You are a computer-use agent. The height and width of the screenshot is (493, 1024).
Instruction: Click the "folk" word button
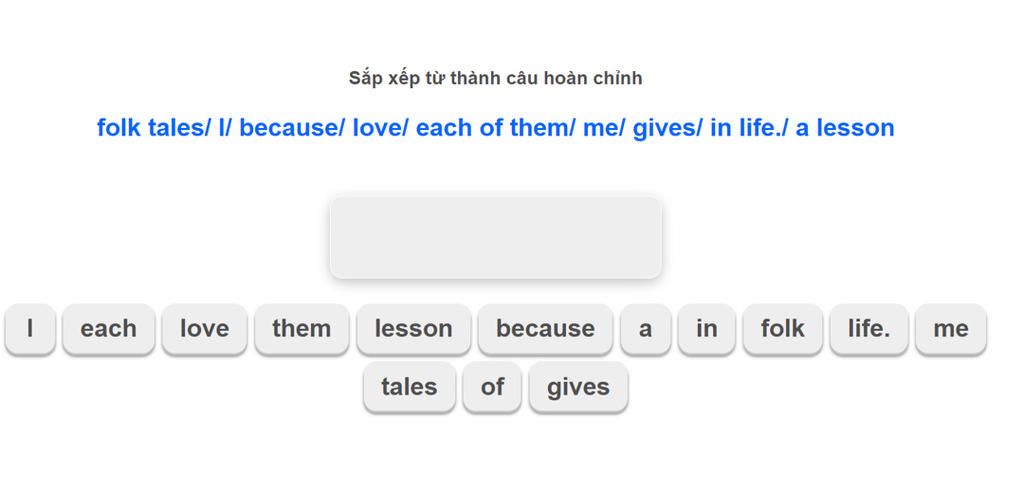click(x=782, y=329)
